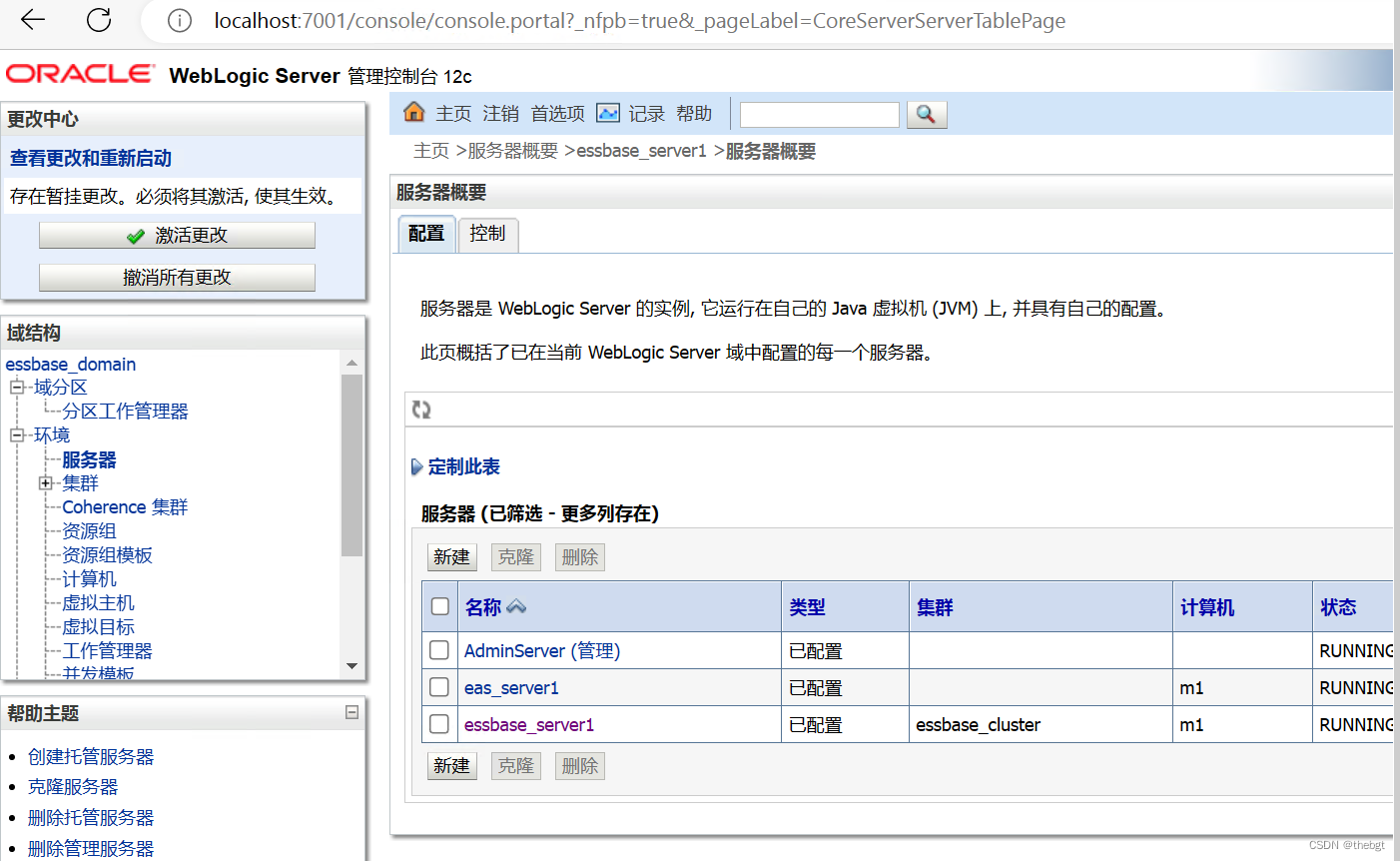Click the 激活更改 button
The height and width of the screenshot is (861, 1400).
coord(177,235)
